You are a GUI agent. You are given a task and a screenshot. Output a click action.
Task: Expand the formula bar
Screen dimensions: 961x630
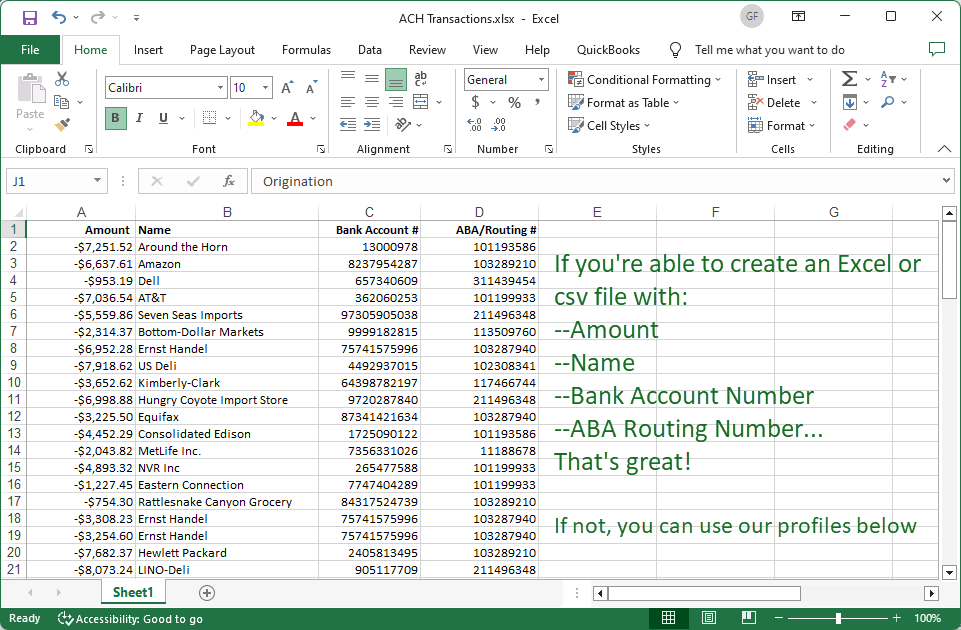(x=946, y=180)
